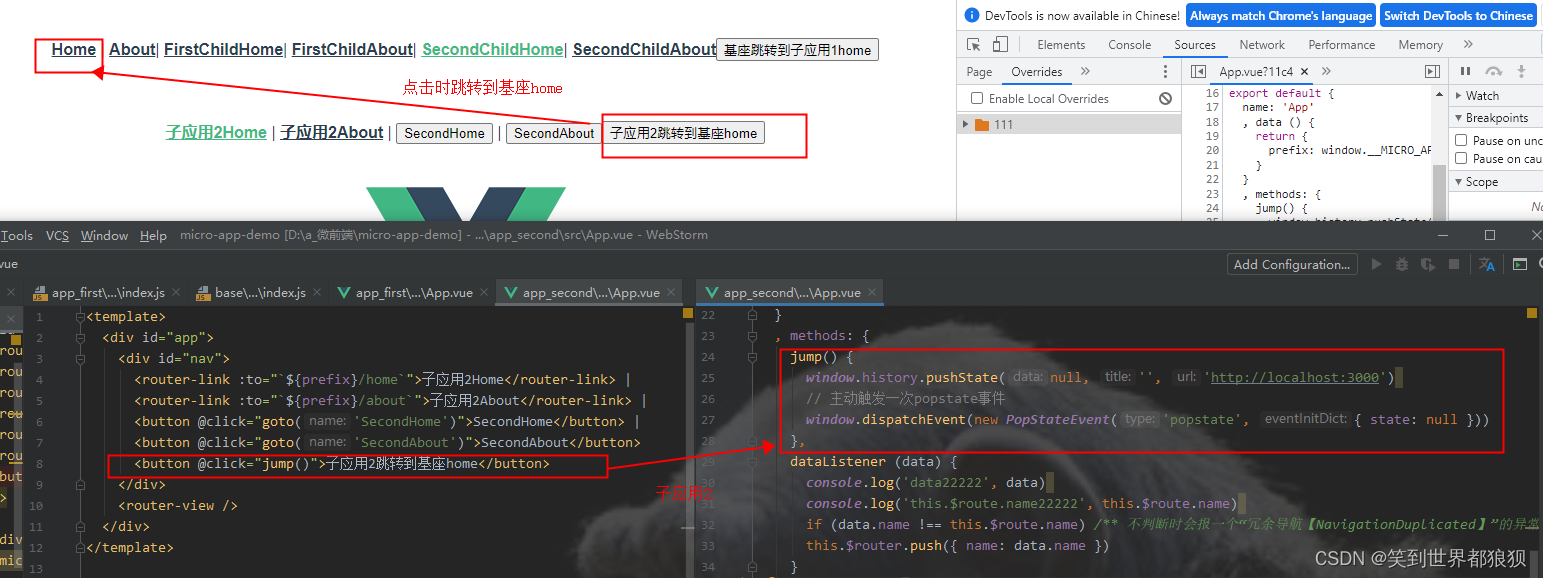Pause script execution in DevTools debugger
Image resolution: width=1543 pixels, height=578 pixels.
(1466, 72)
